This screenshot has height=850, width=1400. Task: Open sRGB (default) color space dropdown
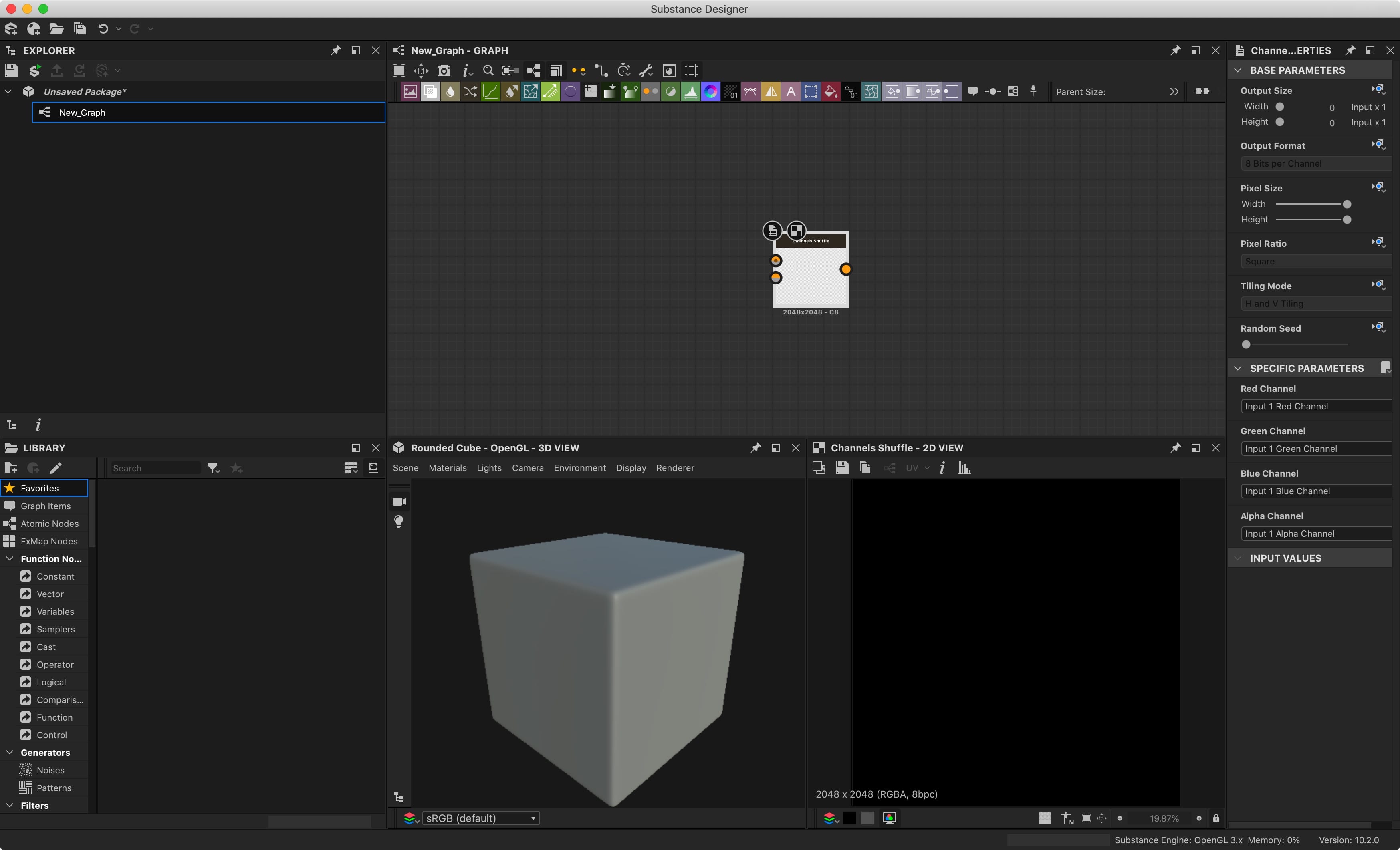(x=481, y=818)
